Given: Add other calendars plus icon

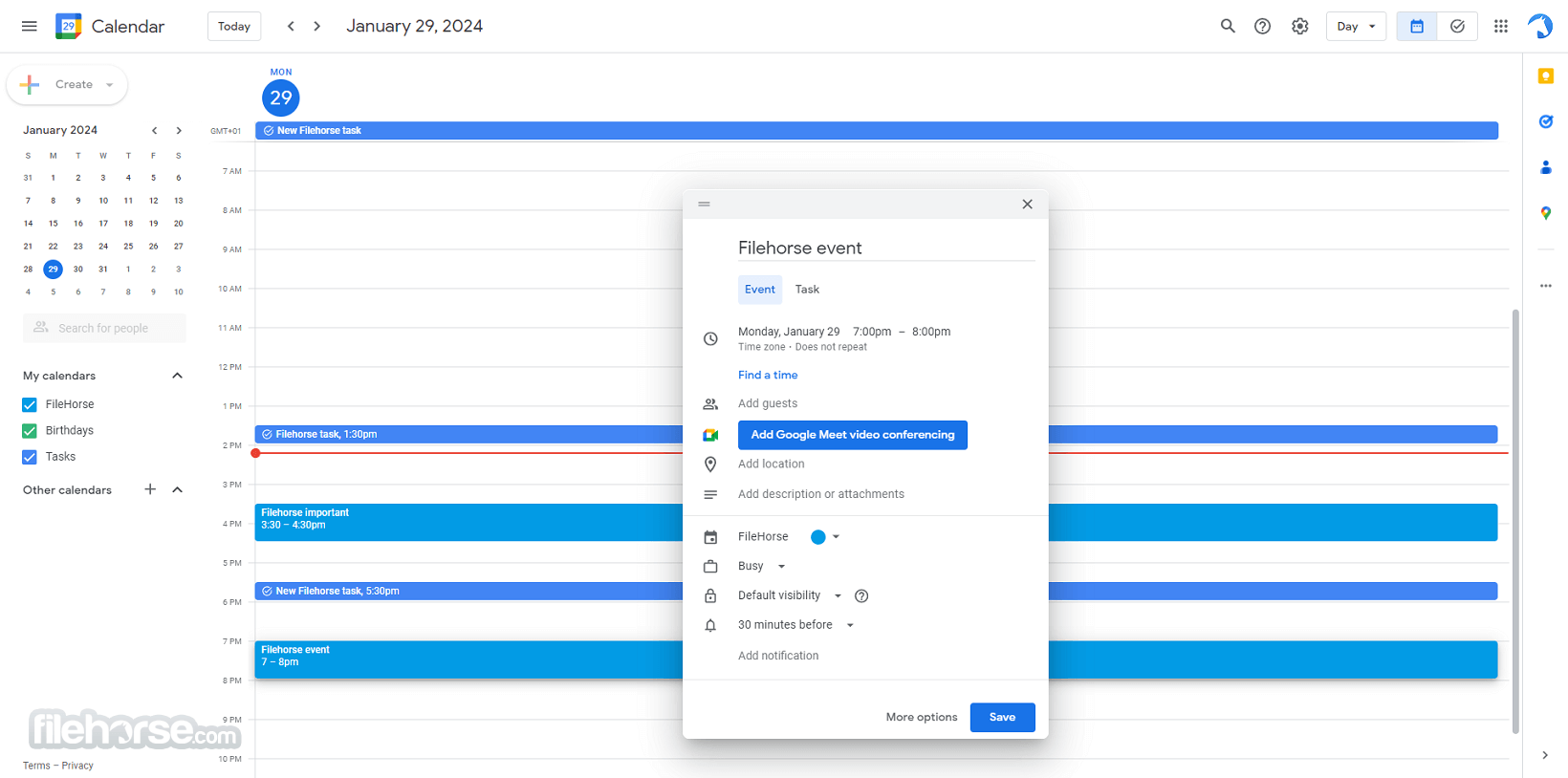Looking at the screenshot, I should [150, 489].
